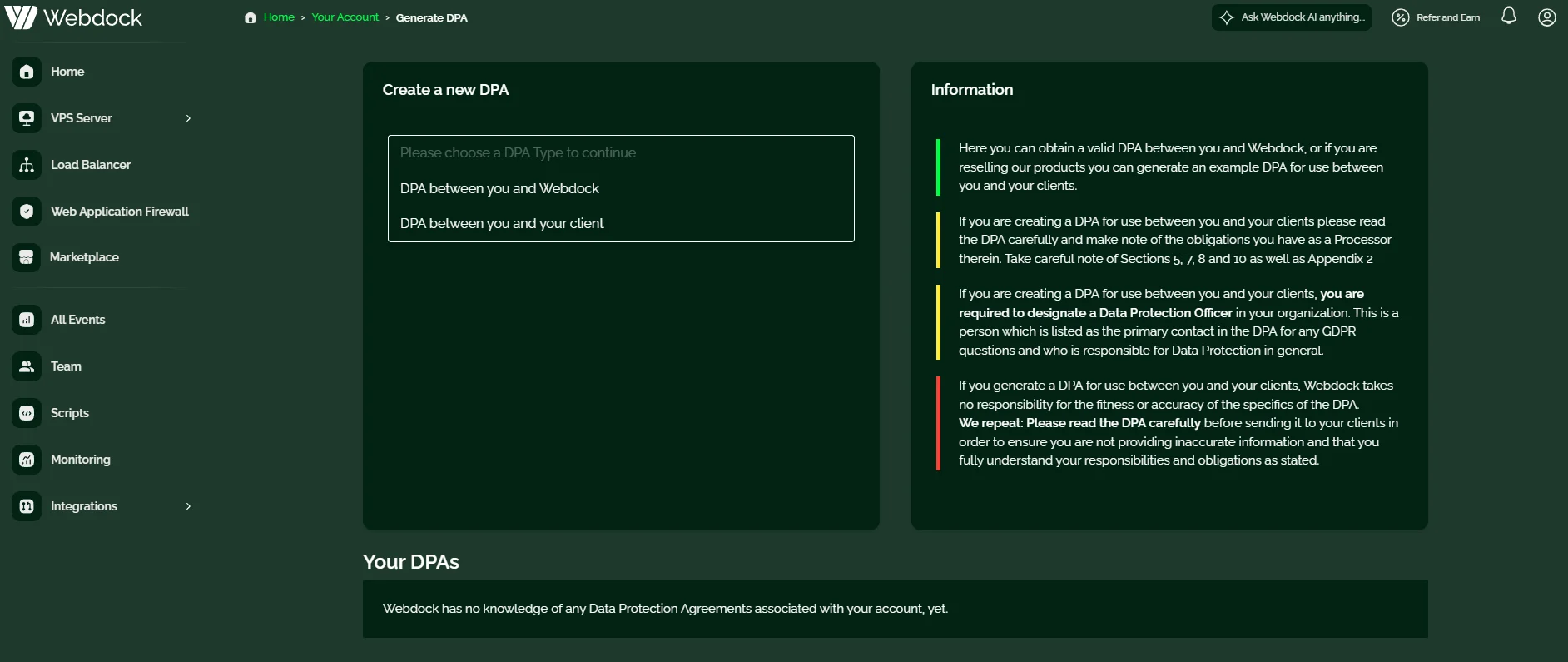Expand the VPS Server submenu chevron
Viewport: 1568px width, 662px height.
(x=188, y=118)
